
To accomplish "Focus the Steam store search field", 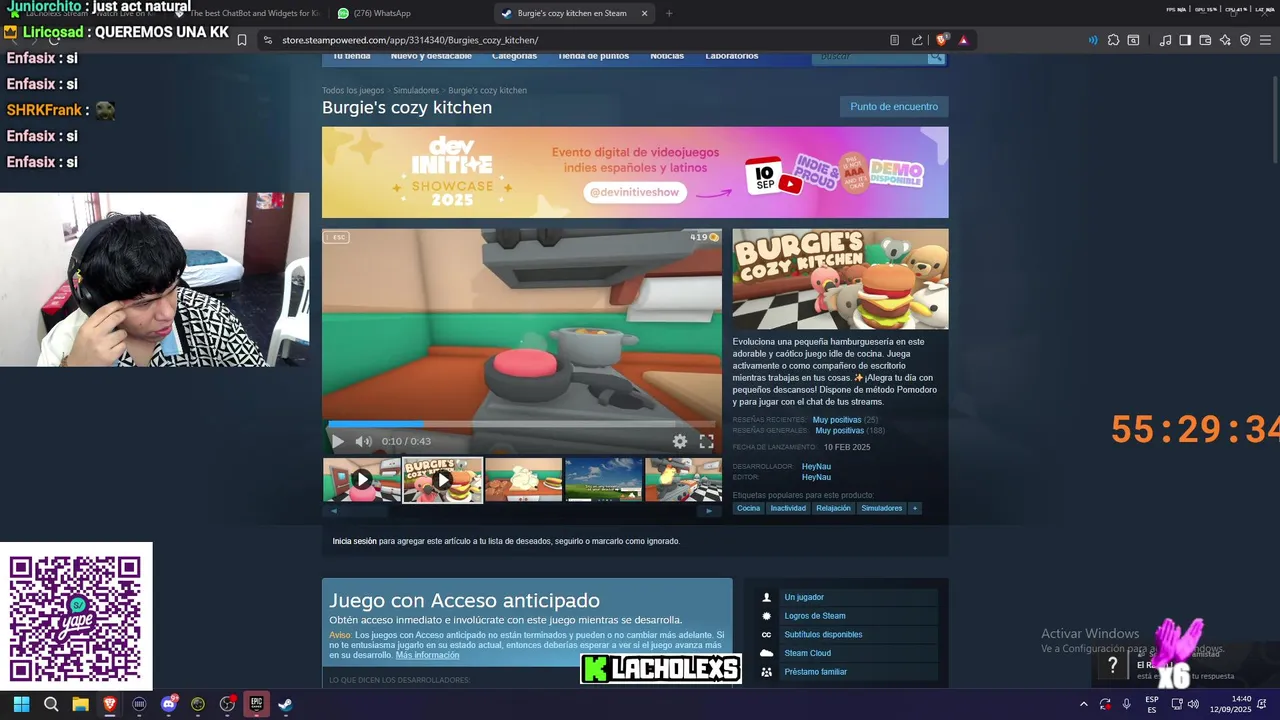I will point(869,57).
